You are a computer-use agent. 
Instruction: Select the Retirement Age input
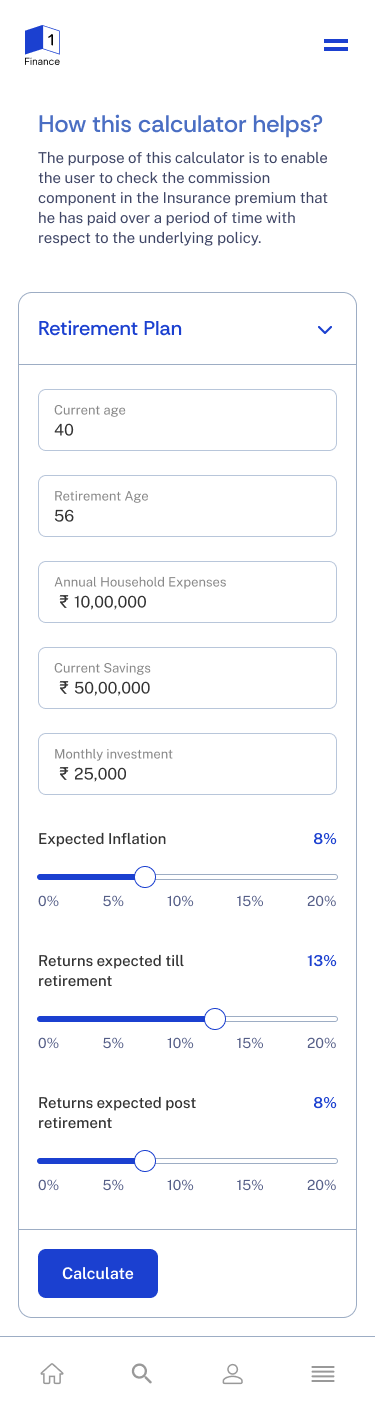click(187, 506)
